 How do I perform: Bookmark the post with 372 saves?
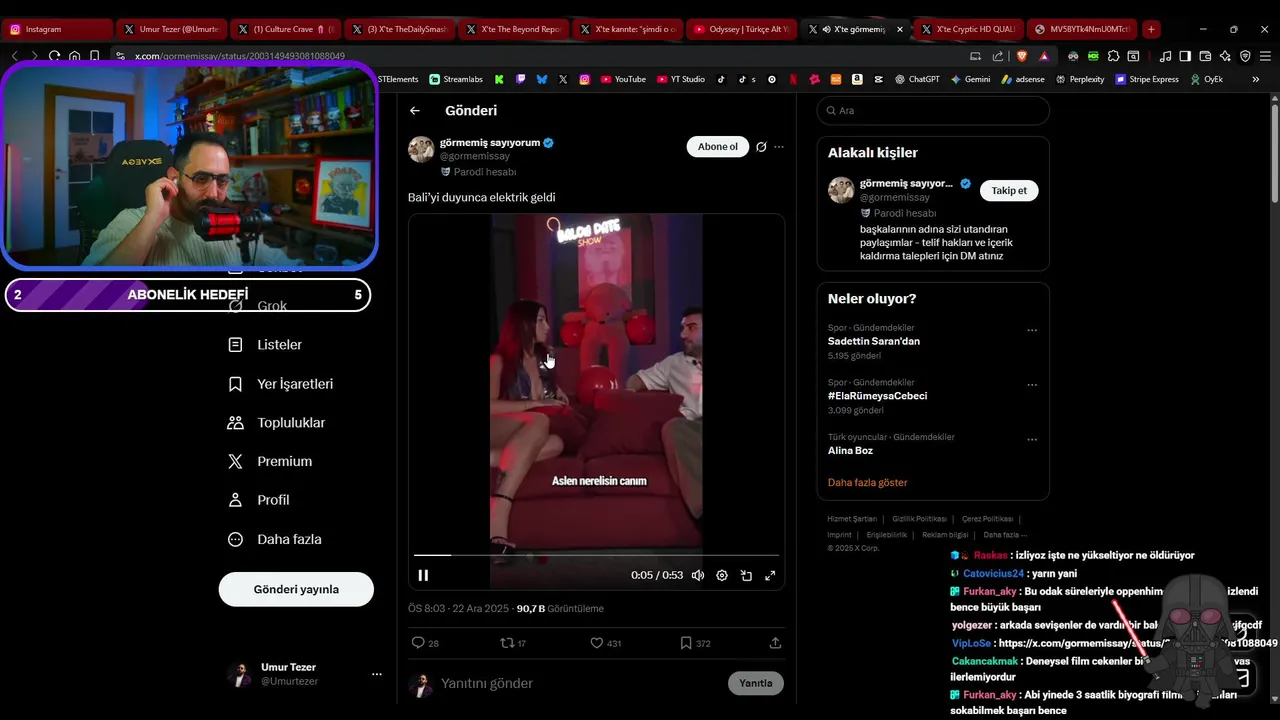point(695,643)
